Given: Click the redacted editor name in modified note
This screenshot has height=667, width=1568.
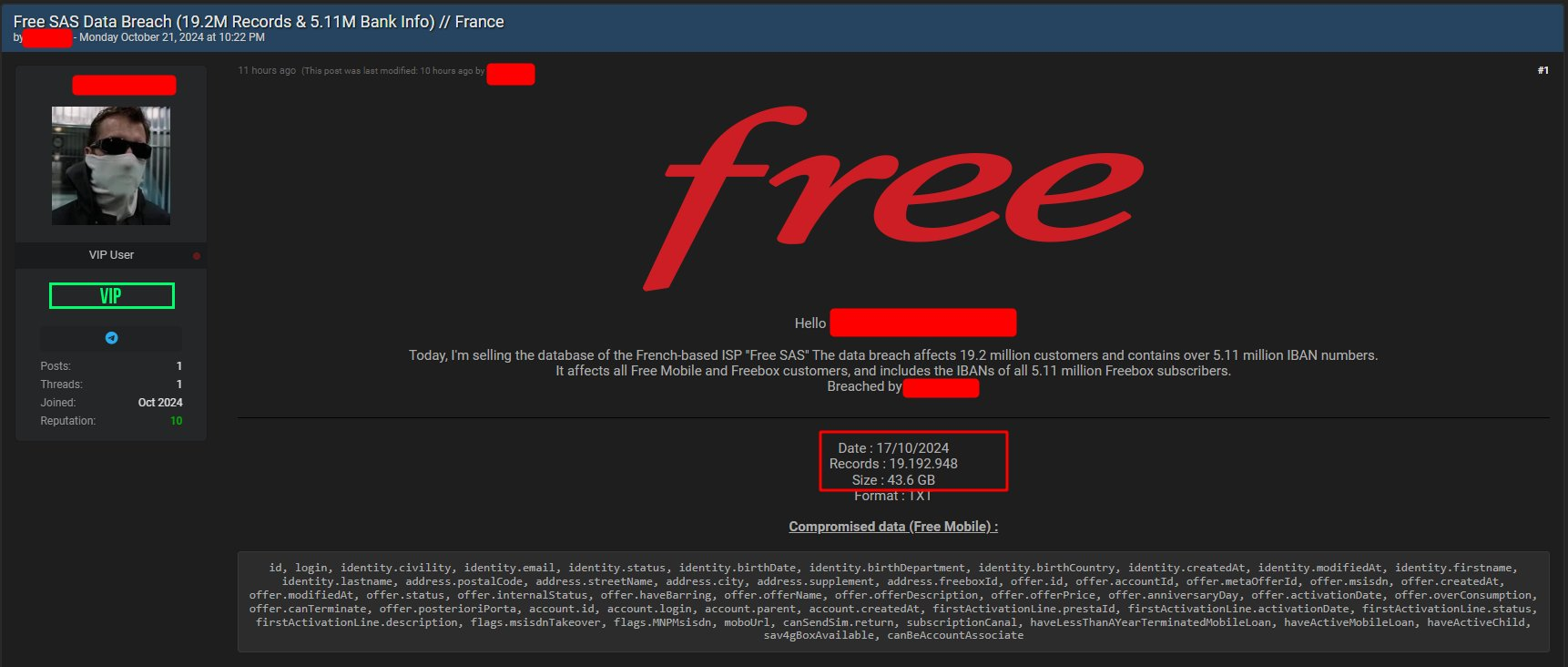Looking at the screenshot, I should (510, 75).
